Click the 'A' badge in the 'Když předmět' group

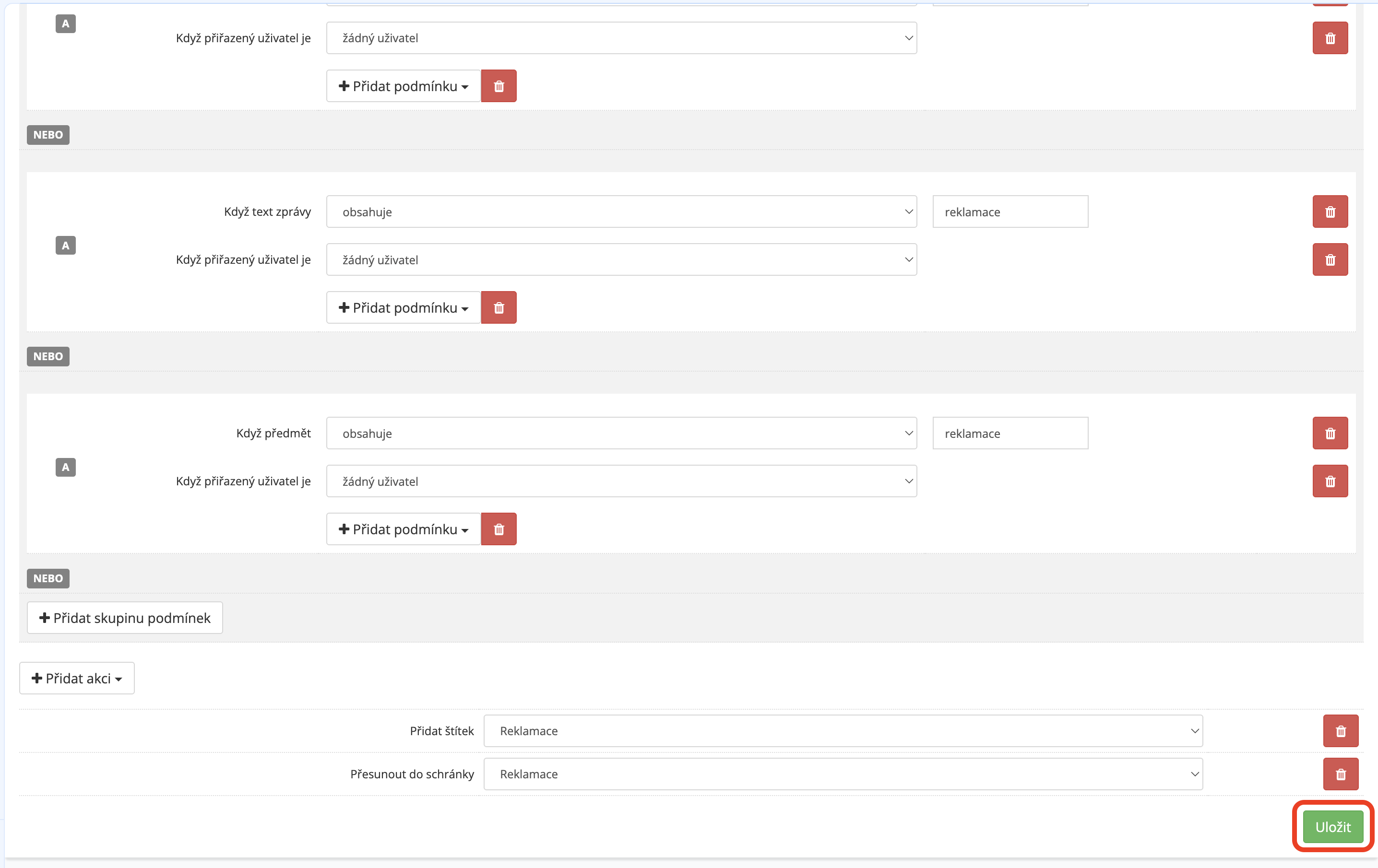65,467
